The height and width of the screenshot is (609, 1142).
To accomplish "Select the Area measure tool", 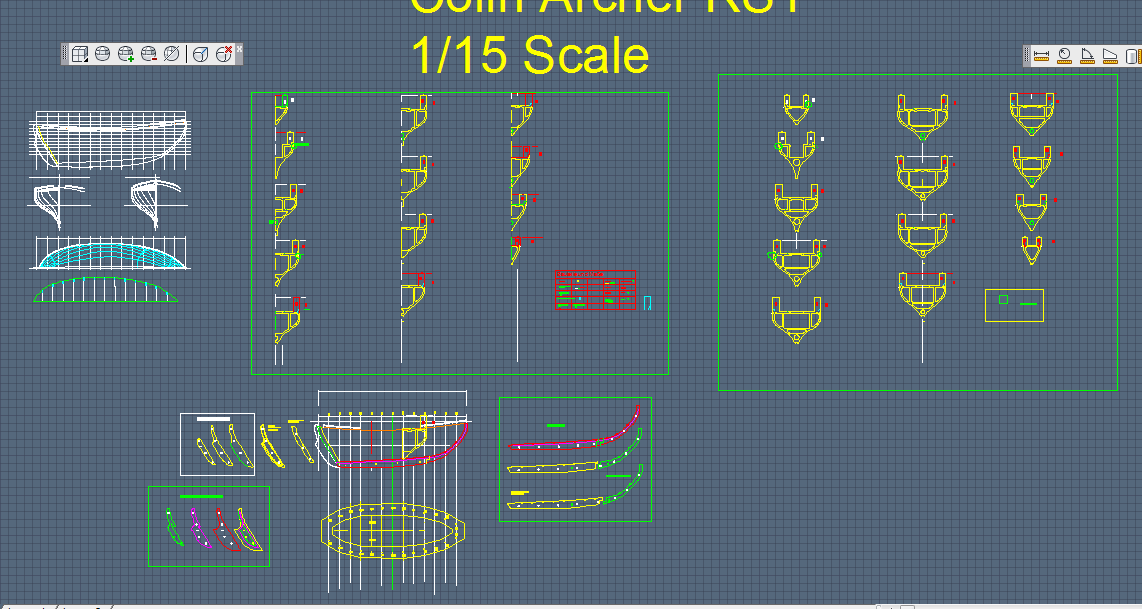I will pos(1110,56).
